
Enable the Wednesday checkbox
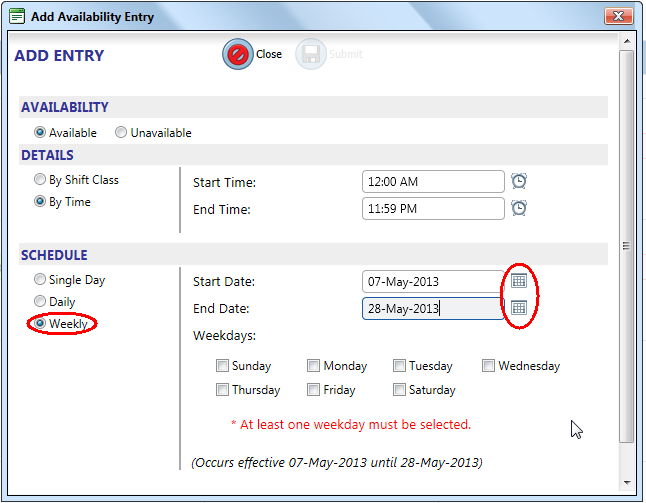pyautogui.click(x=489, y=366)
